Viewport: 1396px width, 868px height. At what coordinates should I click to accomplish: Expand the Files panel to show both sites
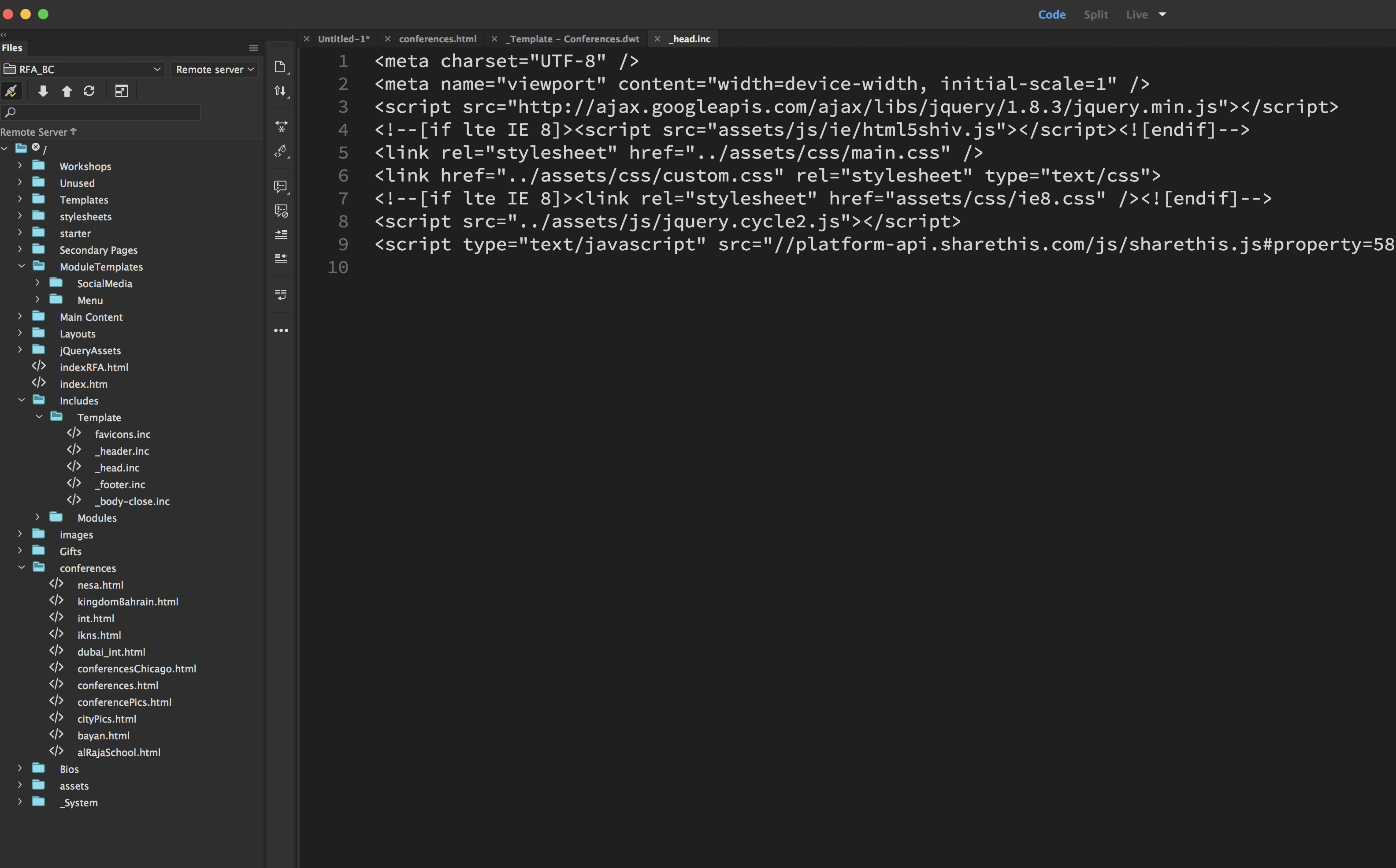pos(121,91)
